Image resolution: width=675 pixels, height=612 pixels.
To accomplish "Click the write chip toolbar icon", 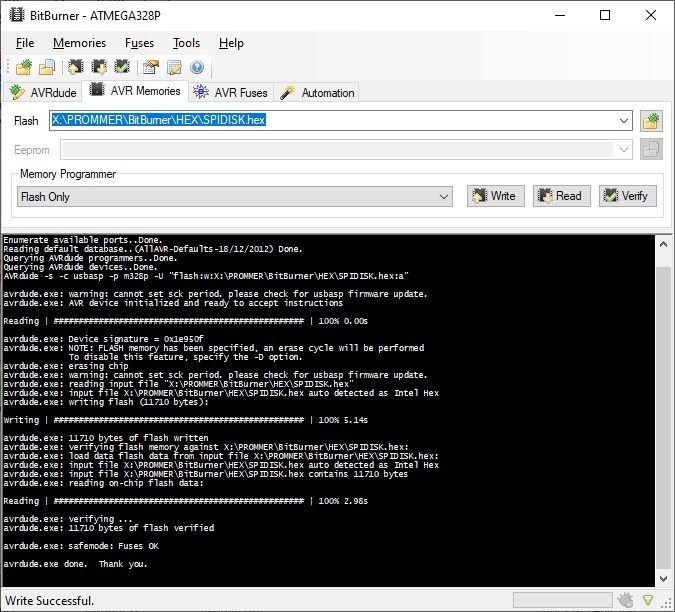I will click(x=76, y=67).
